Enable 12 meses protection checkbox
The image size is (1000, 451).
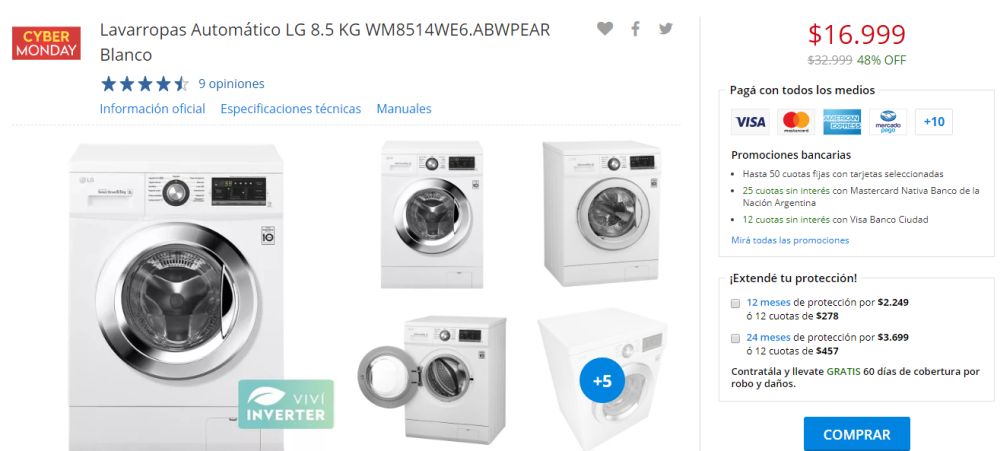[735, 303]
